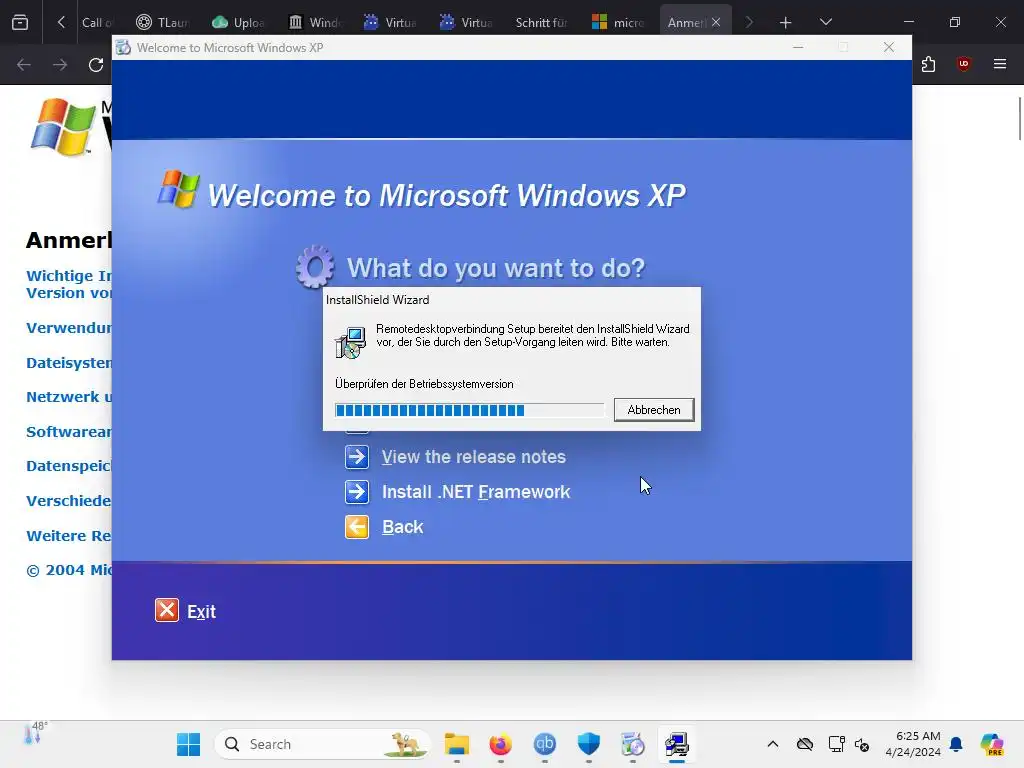Switch to the TLaun browser tab
The image size is (1024, 768).
point(162,22)
